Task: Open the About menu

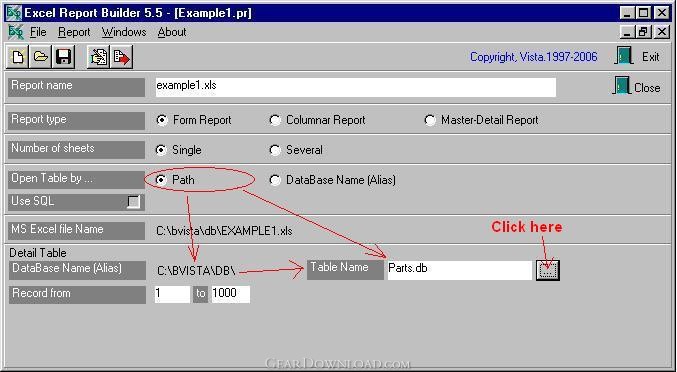Action: point(172,32)
